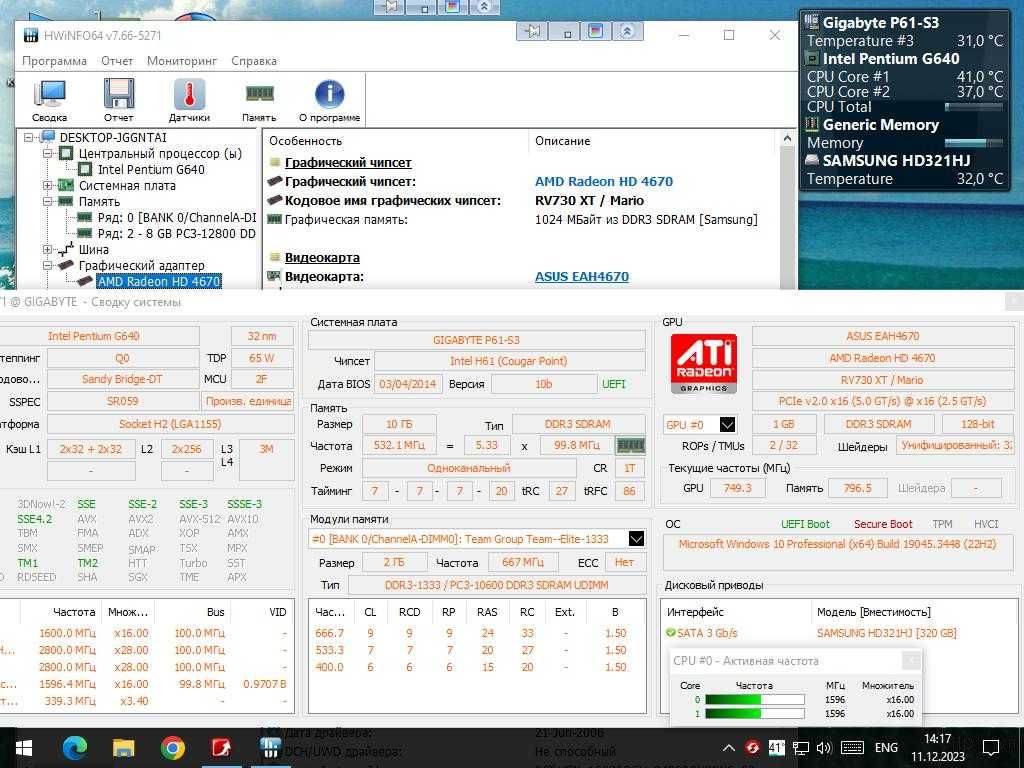
Task: Select memory row Ряд: 0 BANK 0
Action: coord(177,217)
